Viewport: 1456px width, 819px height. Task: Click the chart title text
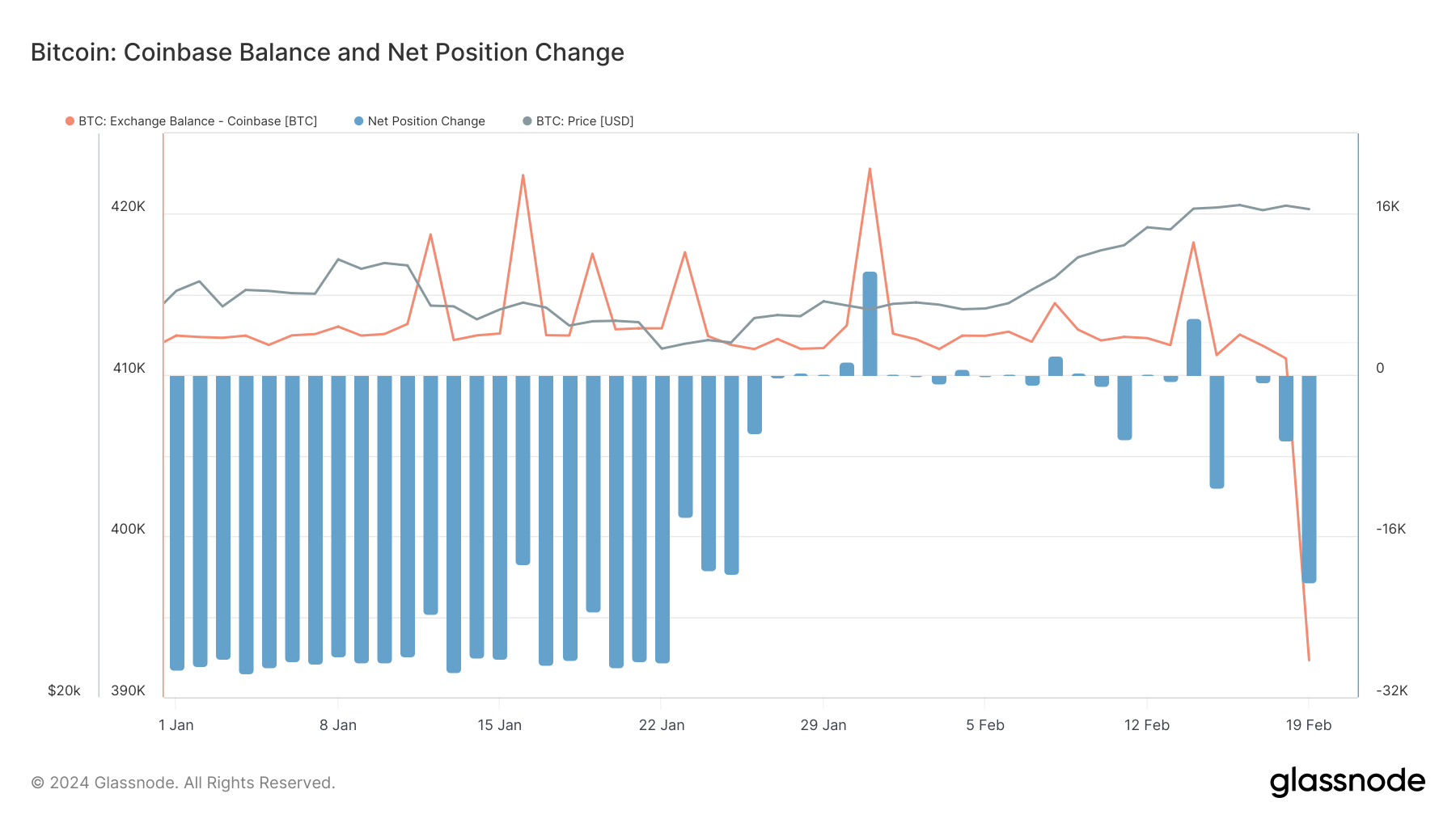click(327, 53)
